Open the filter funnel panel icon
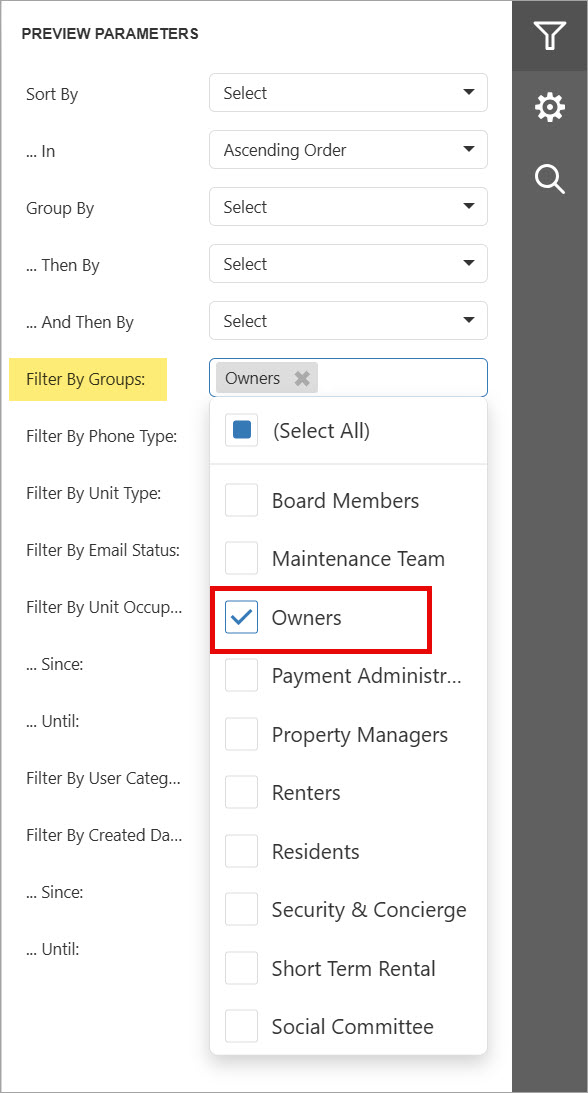Image resolution: width=588 pixels, height=1093 pixels. [x=549, y=35]
